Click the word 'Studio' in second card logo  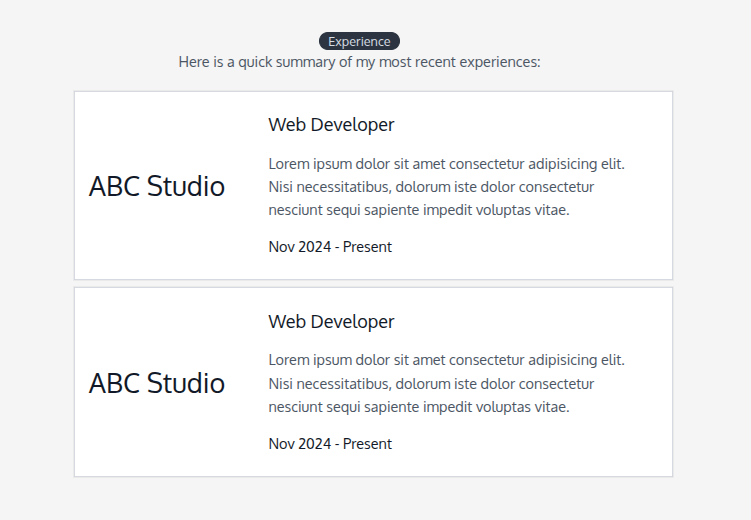tap(186, 383)
